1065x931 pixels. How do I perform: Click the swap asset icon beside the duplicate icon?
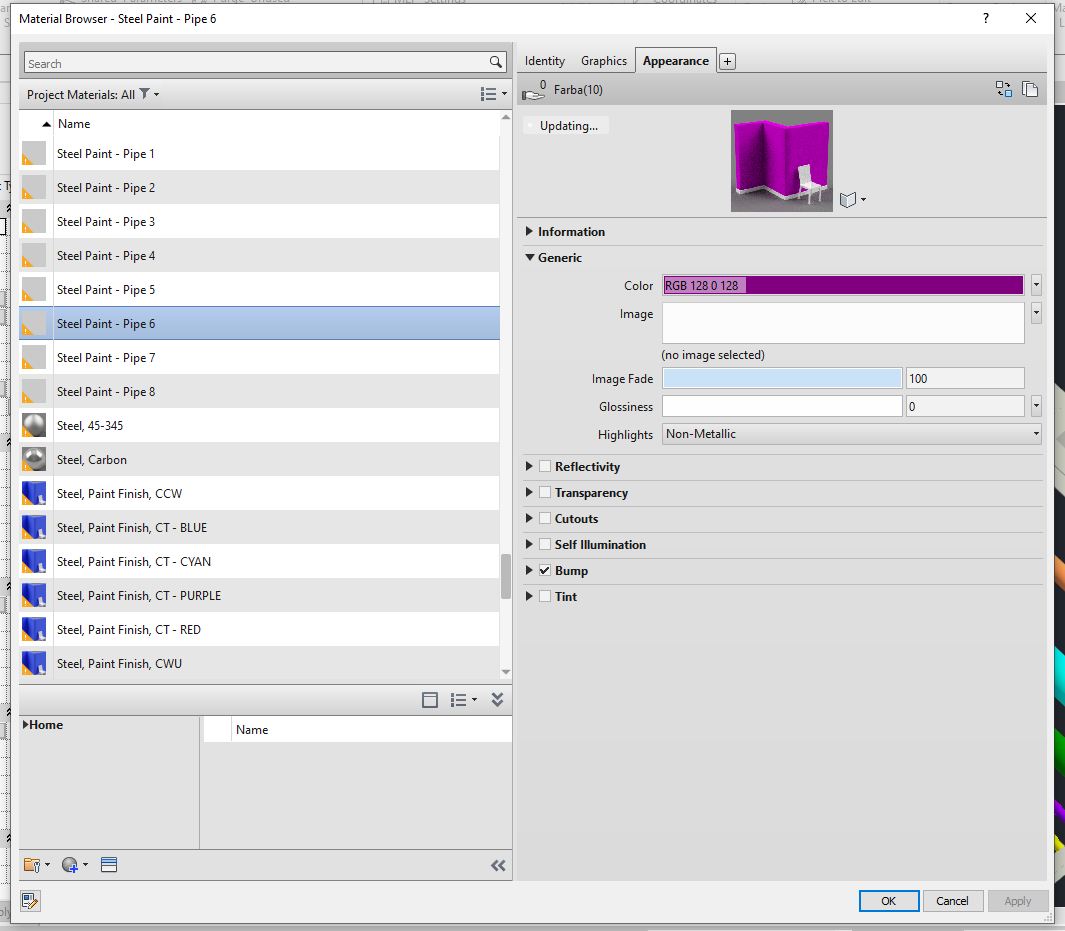coord(1004,89)
